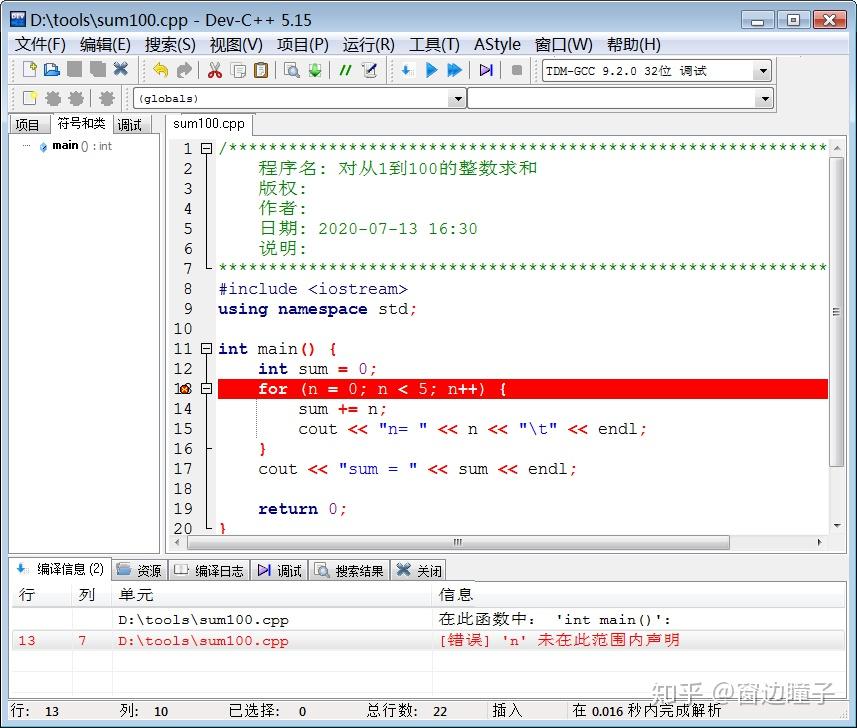Click the pen-on-paper edit icon

(370, 70)
